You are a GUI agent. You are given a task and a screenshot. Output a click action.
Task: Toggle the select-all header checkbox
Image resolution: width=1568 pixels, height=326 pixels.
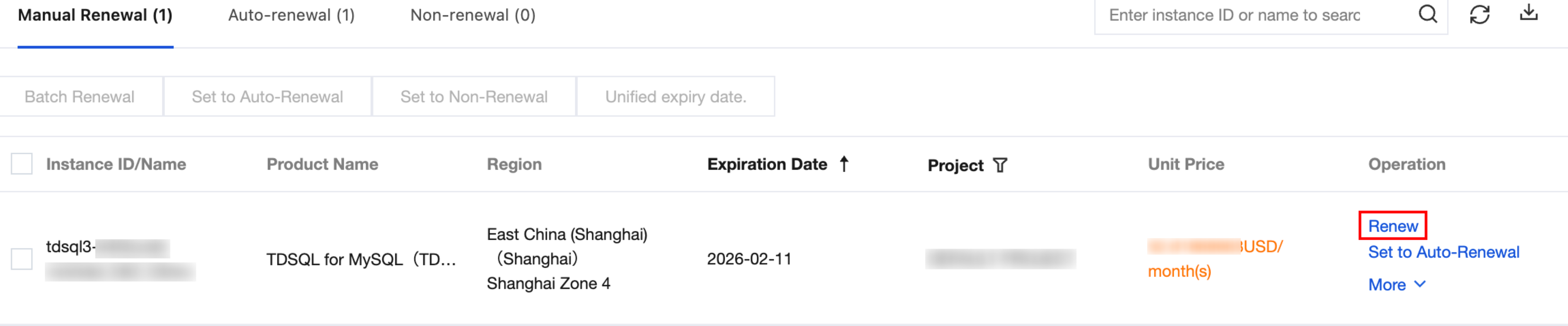[x=22, y=164]
